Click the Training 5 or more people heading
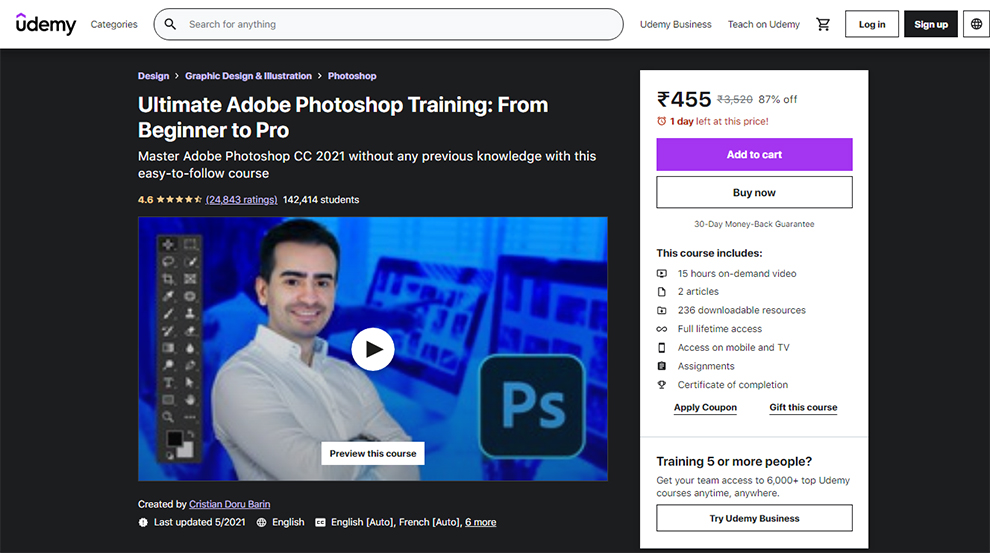This screenshot has height=553, width=990. pyautogui.click(x=734, y=461)
